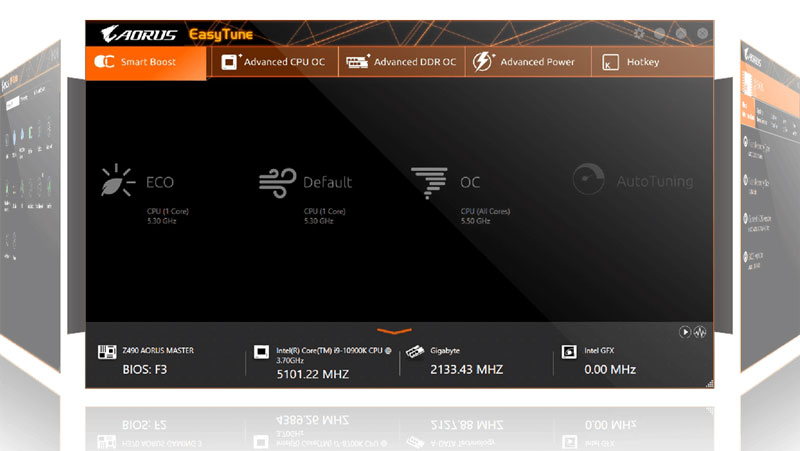Click the Hotkey keyboard key icon
The height and width of the screenshot is (451, 800).
pyautogui.click(x=610, y=62)
